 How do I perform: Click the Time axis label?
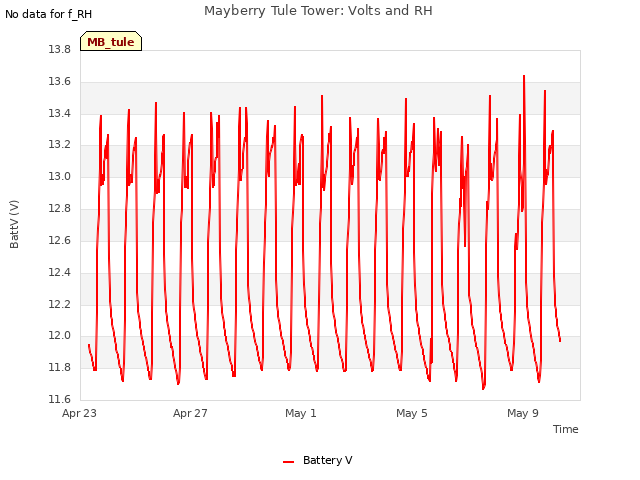click(x=565, y=429)
